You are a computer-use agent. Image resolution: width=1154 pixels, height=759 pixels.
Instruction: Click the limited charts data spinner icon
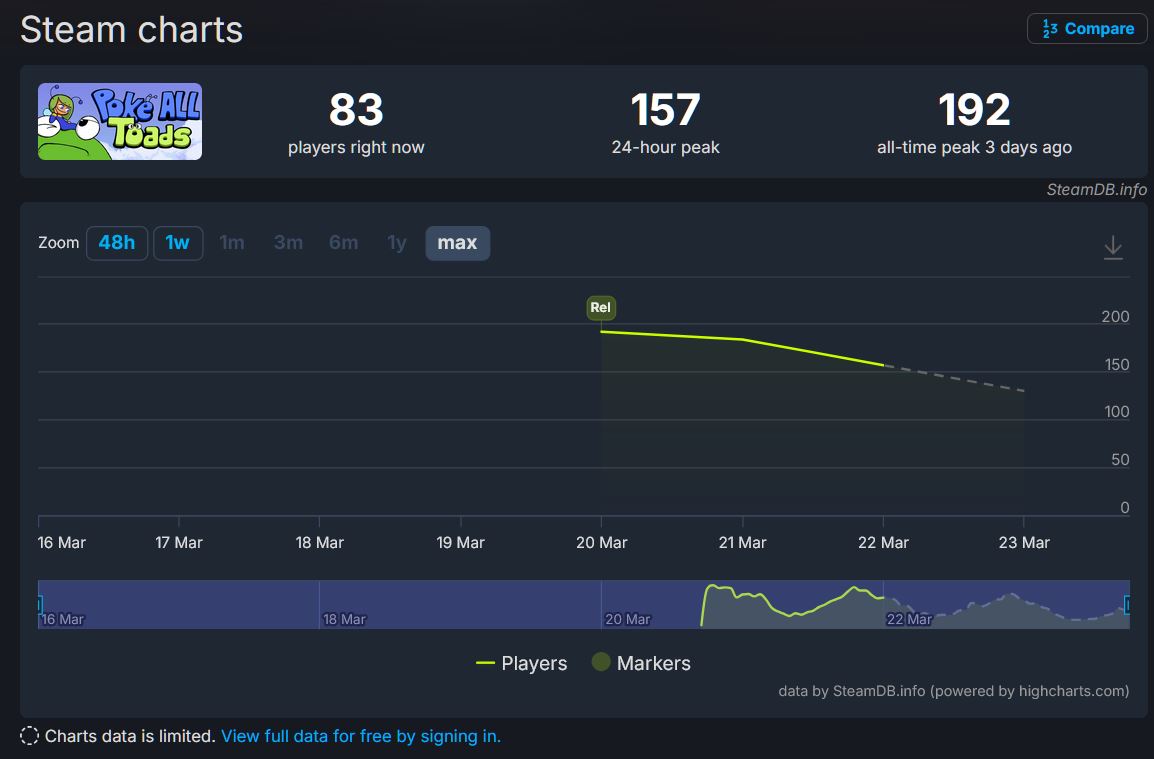[x=29, y=736]
